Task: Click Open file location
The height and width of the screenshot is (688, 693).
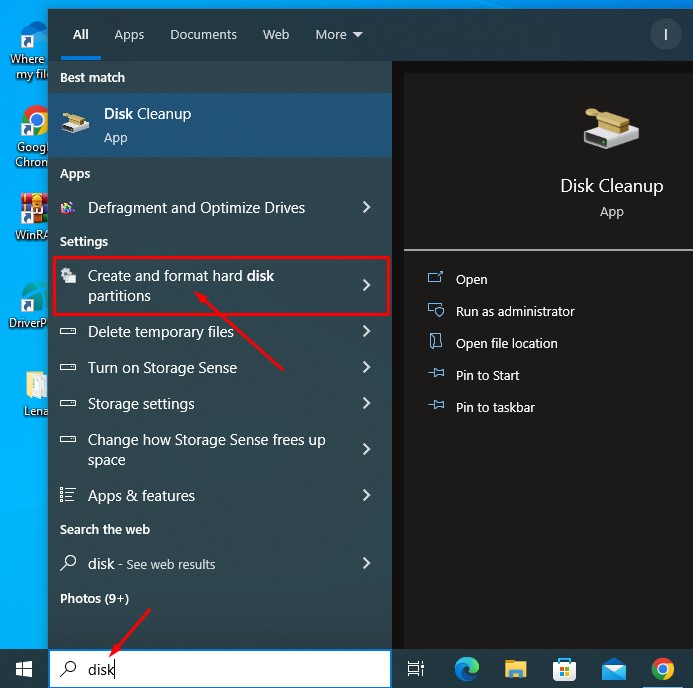Action: [x=506, y=343]
